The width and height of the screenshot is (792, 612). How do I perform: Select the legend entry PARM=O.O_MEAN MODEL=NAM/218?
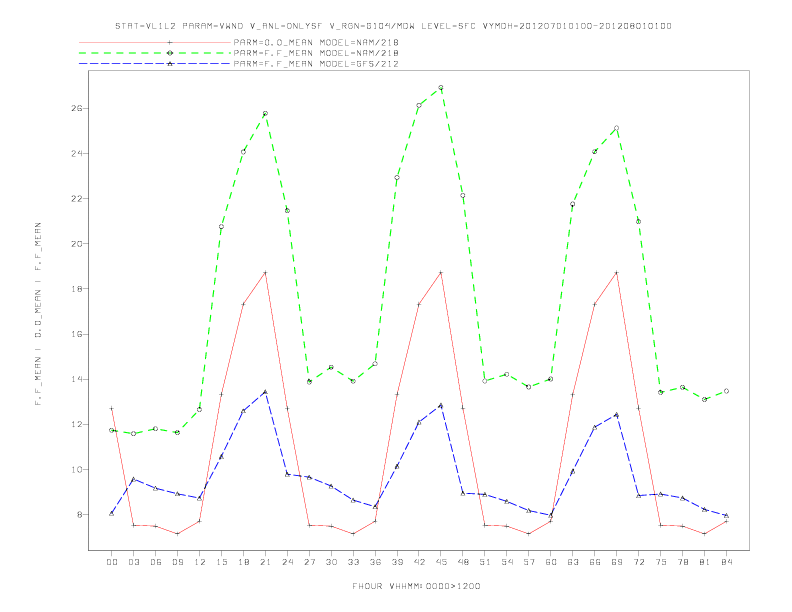pos(316,42)
